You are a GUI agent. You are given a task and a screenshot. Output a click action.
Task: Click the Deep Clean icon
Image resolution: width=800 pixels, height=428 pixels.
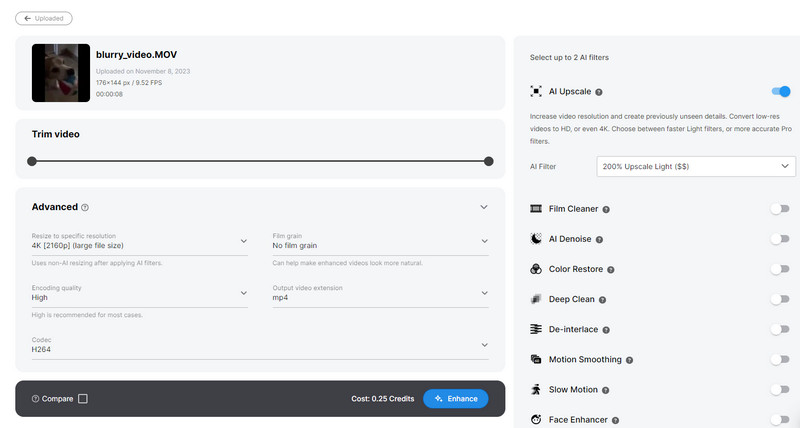click(x=537, y=299)
